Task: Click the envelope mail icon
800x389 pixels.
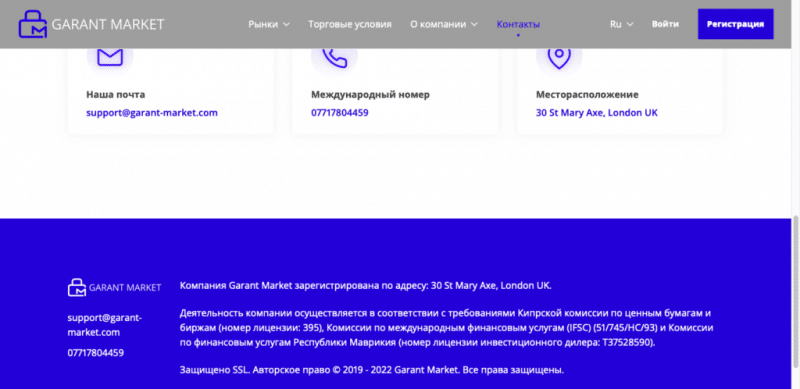Action: click(110, 56)
